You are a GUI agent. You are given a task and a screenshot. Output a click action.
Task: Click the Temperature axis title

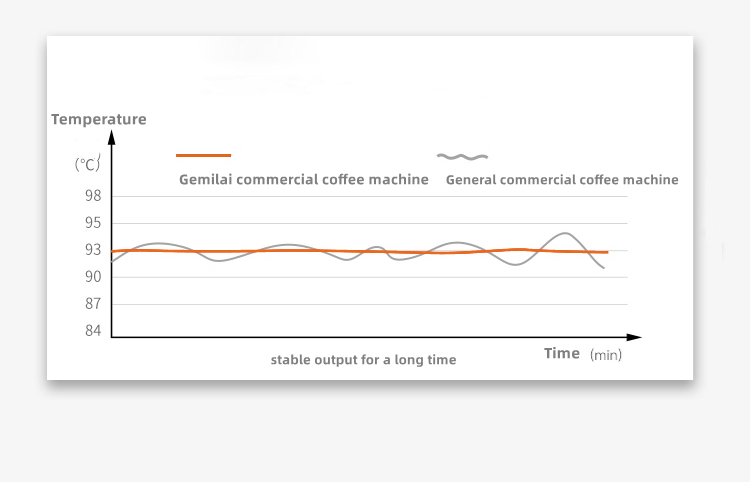[99, 120]
